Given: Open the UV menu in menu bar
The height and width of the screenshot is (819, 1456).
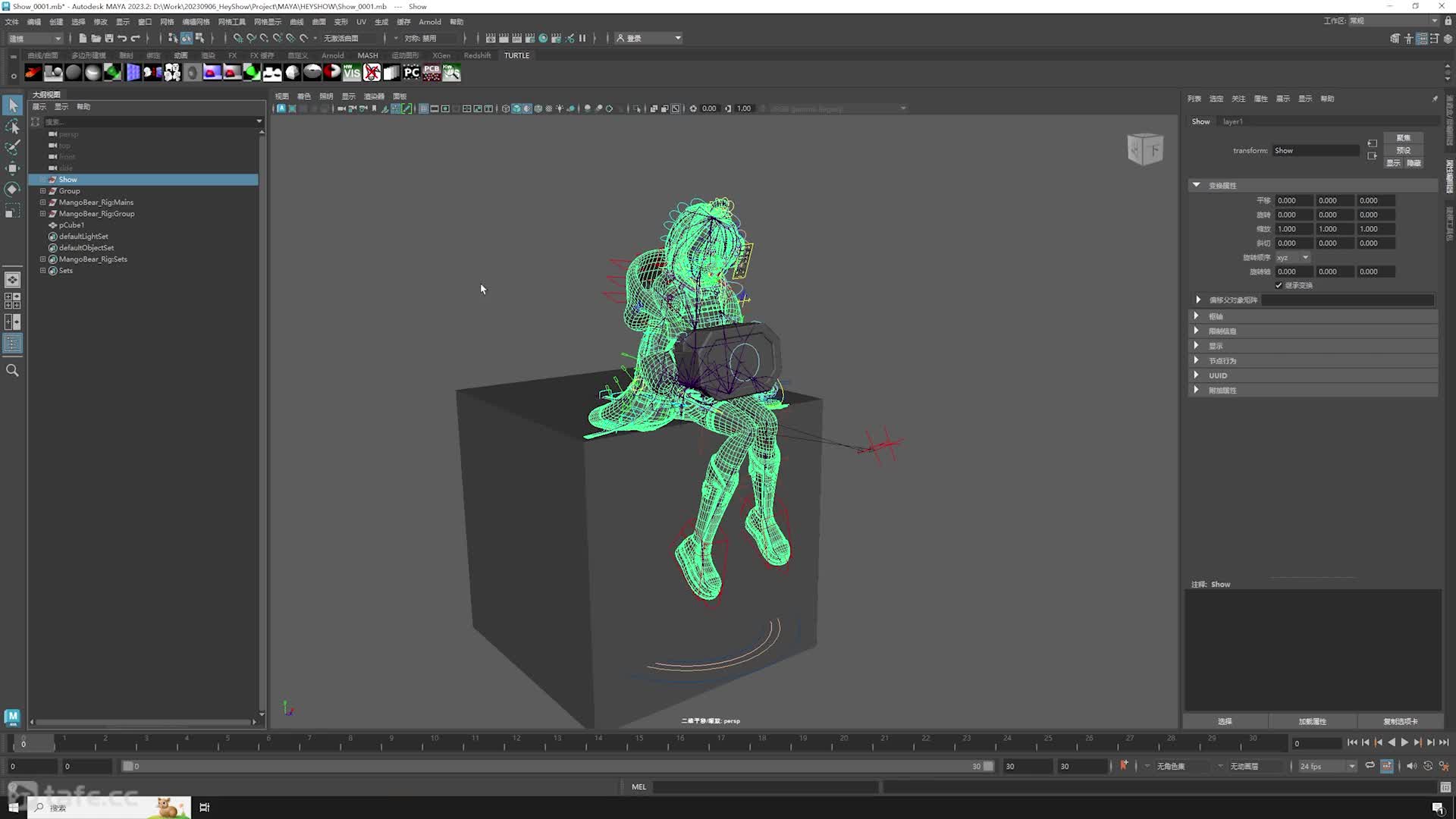Looking at the screenshot, I should 361,22.
